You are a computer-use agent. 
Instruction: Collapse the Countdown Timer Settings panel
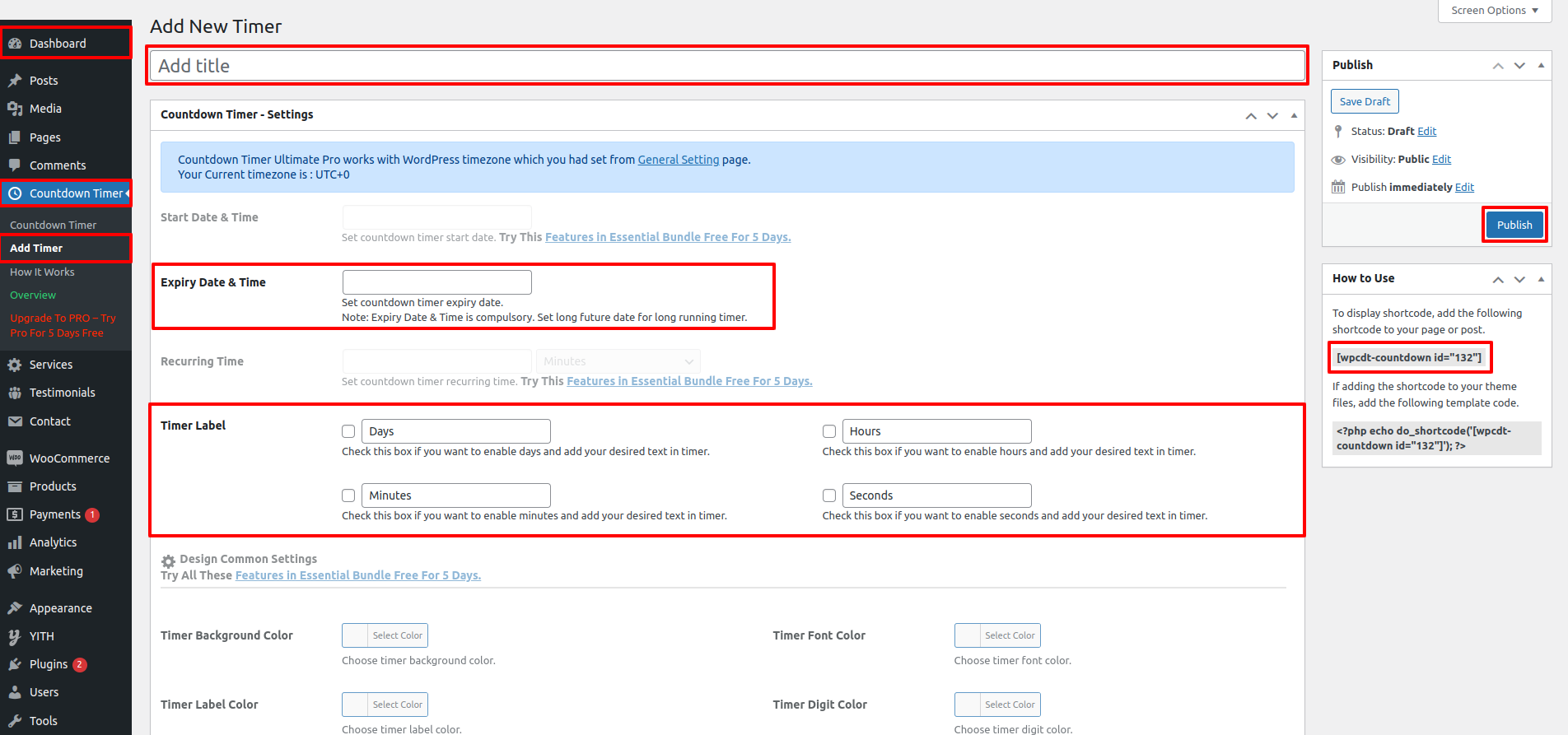point(1294,115)
